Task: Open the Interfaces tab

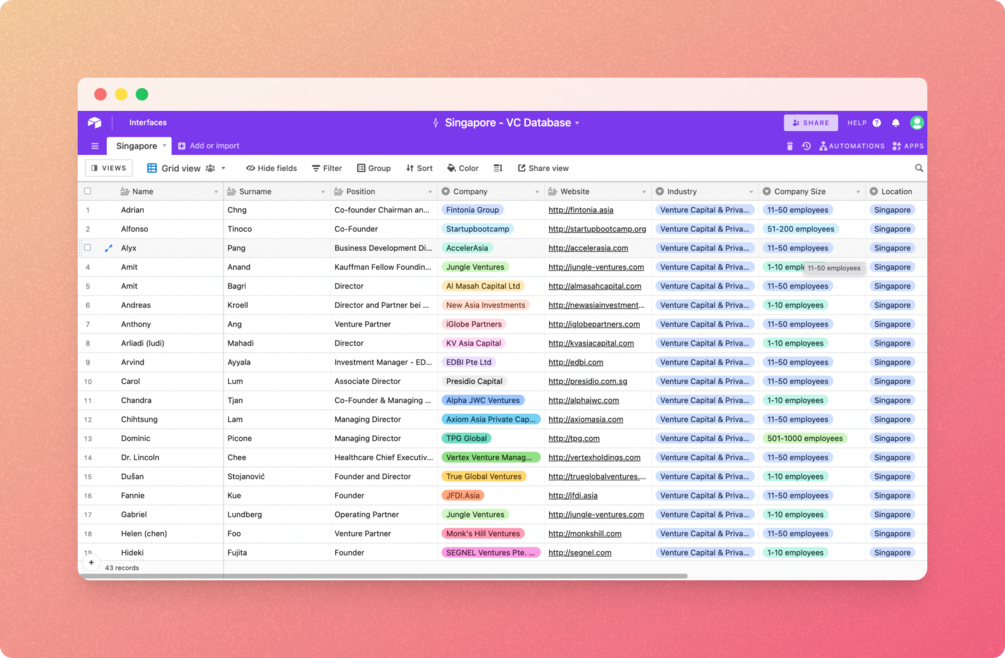Action: pos(148,122)
